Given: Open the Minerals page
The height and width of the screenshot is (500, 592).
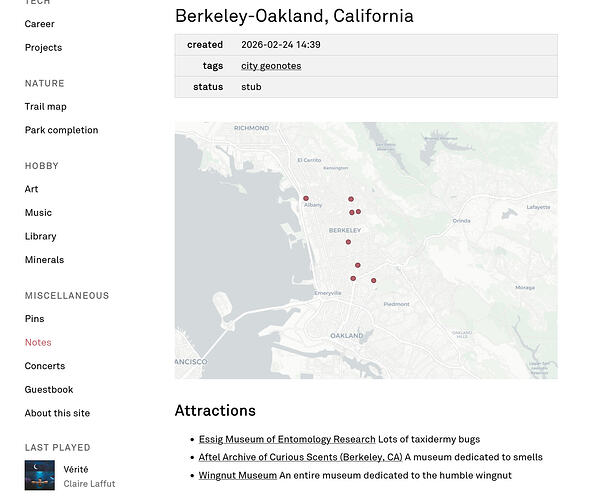Looking at the screenshot, I should pos(45,260).
